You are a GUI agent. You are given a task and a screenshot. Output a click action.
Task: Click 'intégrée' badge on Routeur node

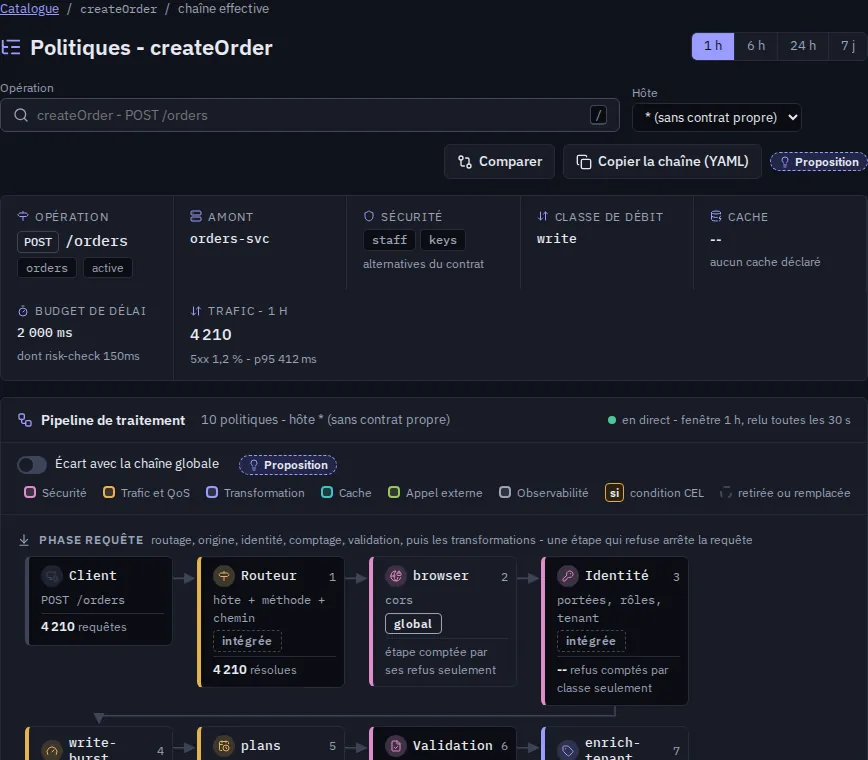(247, 641)
